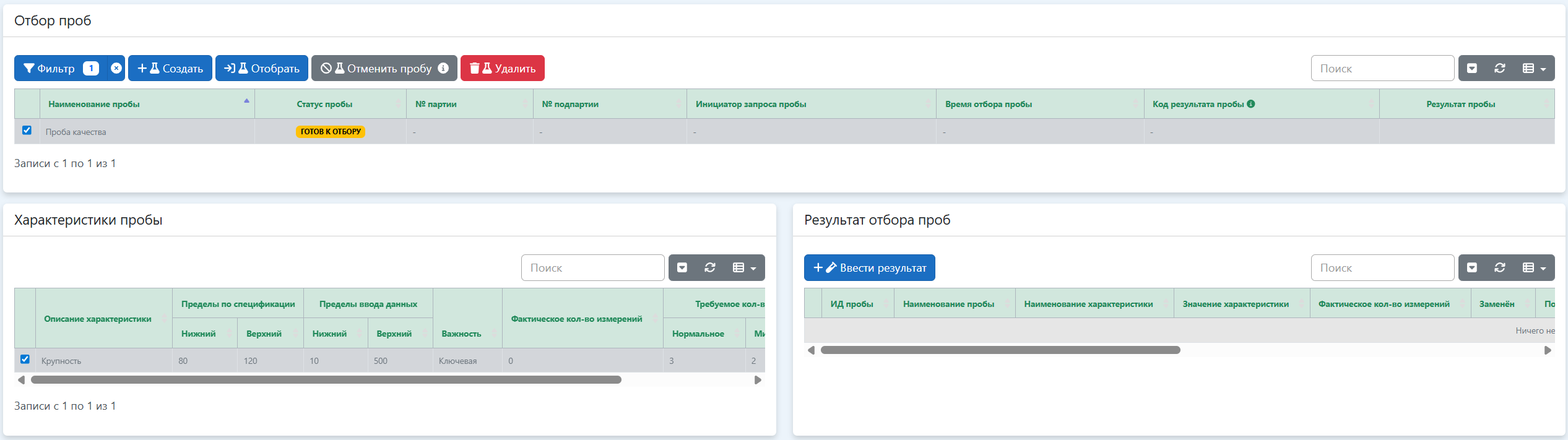The width and height of the screenshot is (1568, 440).
Task: Click toggle icon left of refresh in Отбор проб
Action: (x=1472, y=69)
